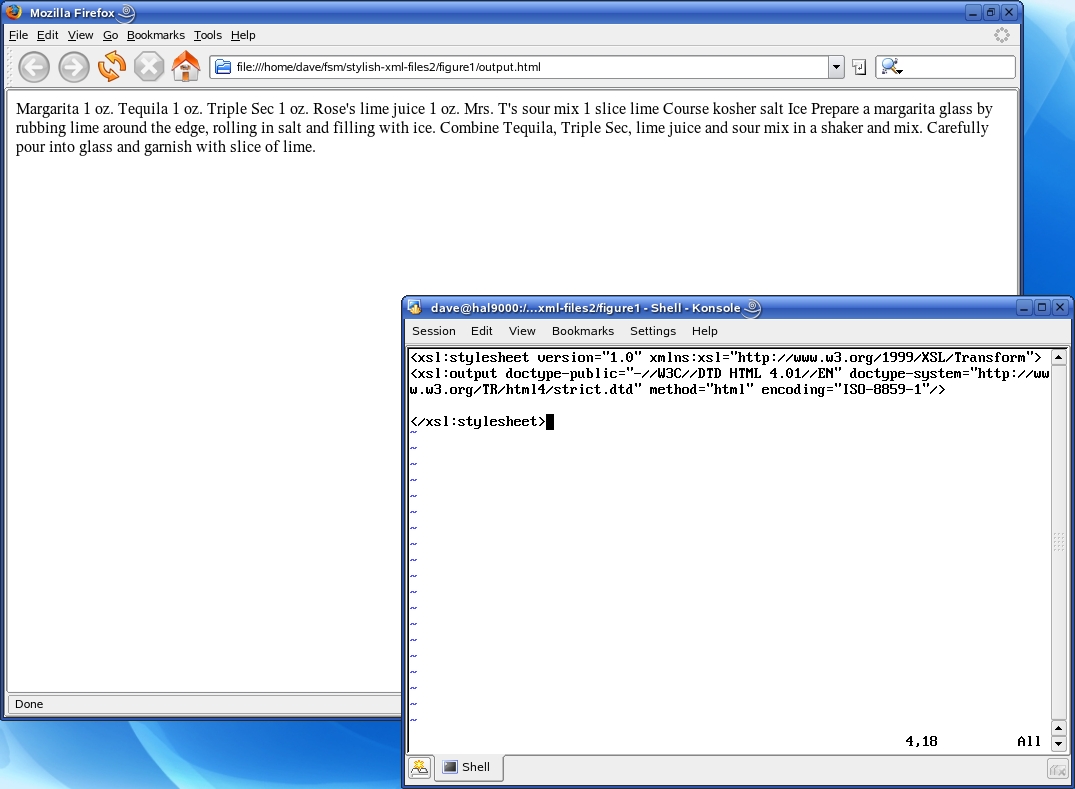The width and height of the screenshot is (1075, 789).
Task: Open the Firefox Bookmarks menu
Action: click(156, 35)
